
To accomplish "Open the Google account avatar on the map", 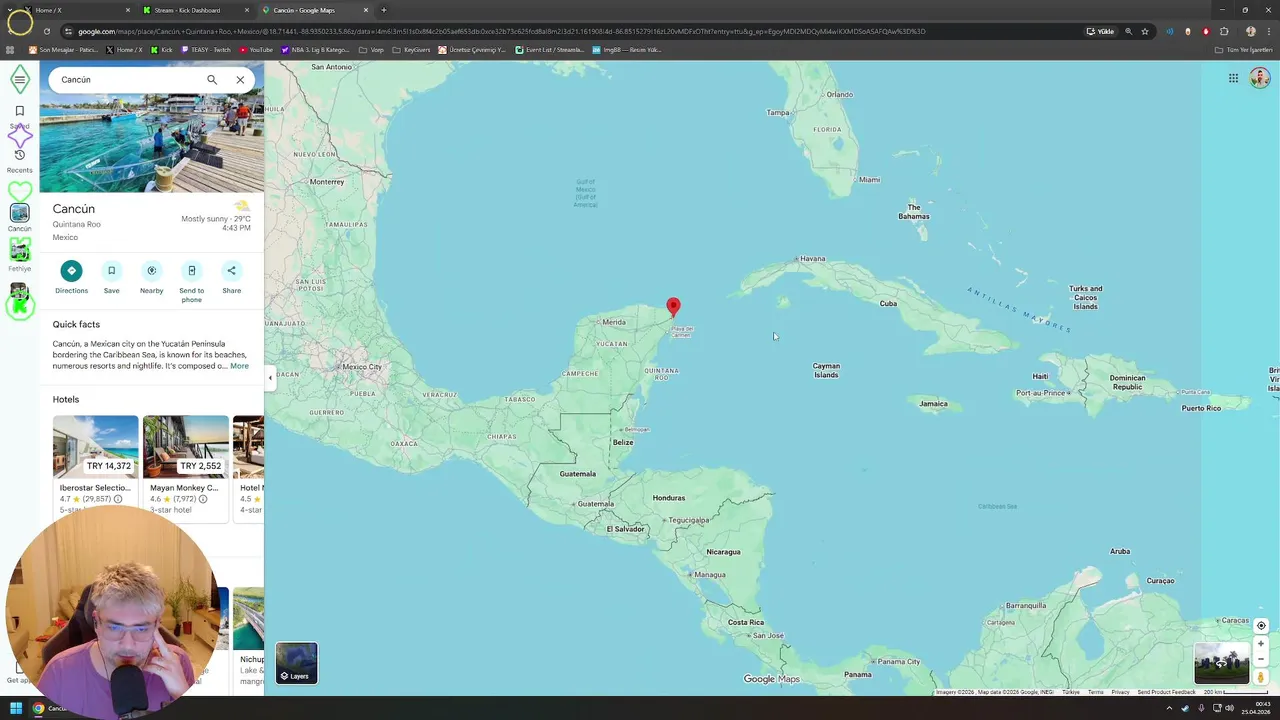I will pos(1259,78).
